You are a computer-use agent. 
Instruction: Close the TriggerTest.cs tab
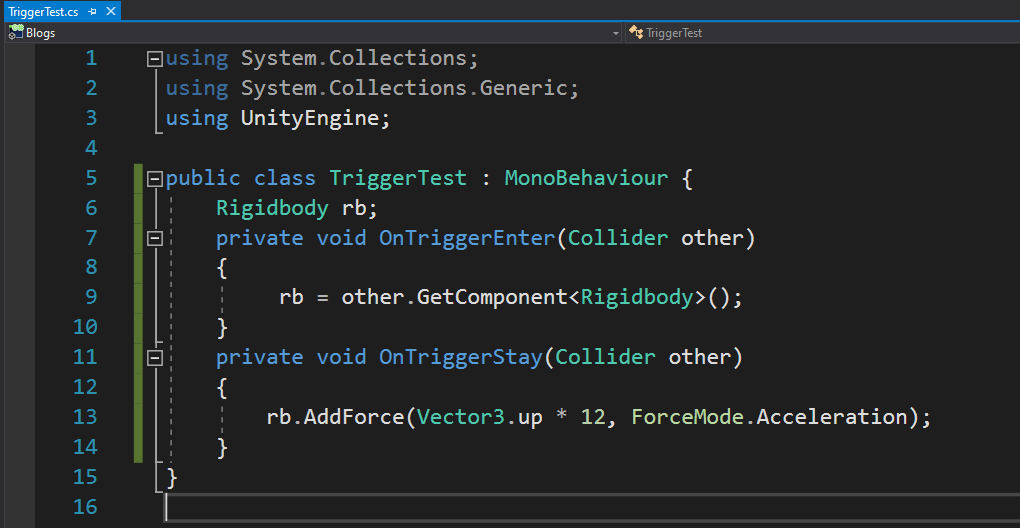111,12
